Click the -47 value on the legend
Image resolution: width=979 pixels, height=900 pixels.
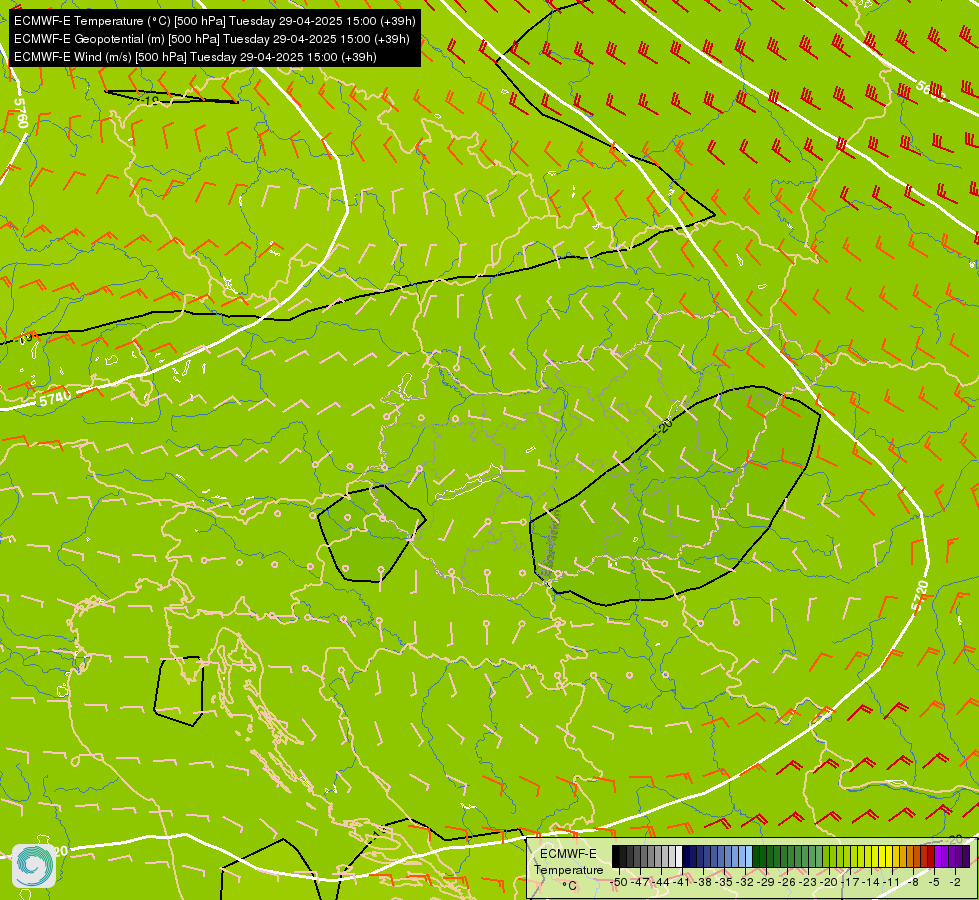coord(640,882)
